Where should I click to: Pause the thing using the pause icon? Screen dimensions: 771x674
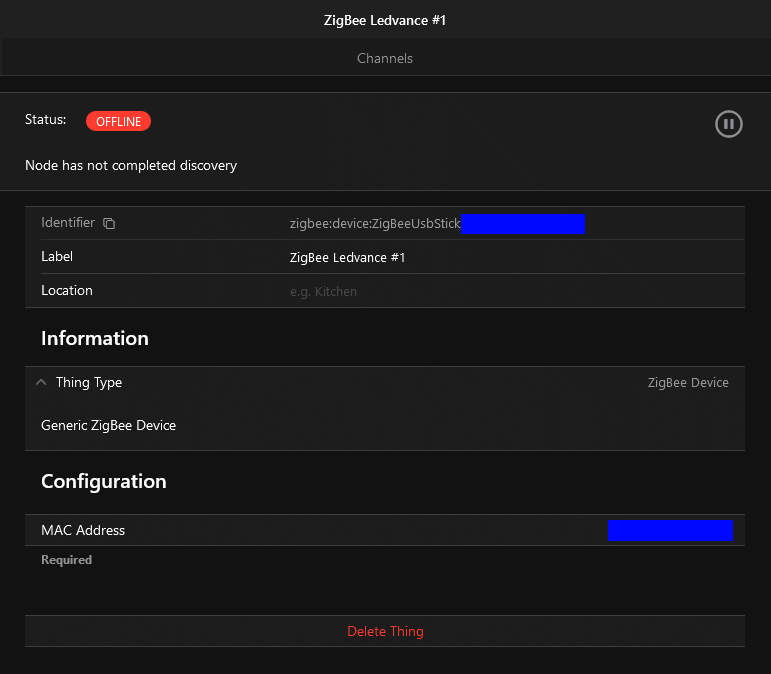coord(728,124)
